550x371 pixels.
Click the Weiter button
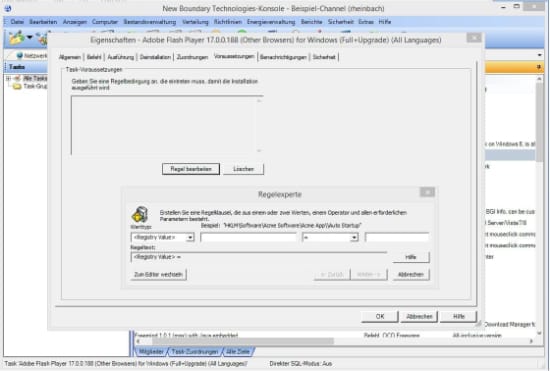[369, 274]
